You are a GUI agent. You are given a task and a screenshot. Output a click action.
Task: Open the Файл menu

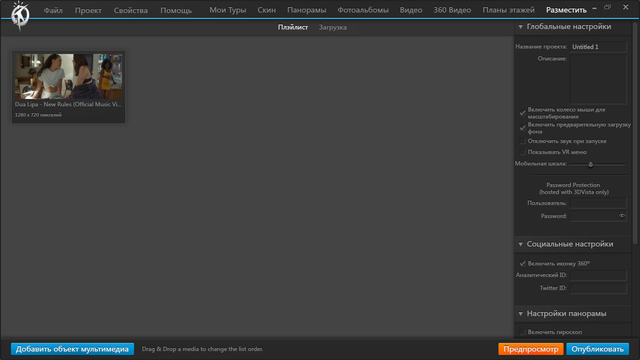tap(53, 10)
